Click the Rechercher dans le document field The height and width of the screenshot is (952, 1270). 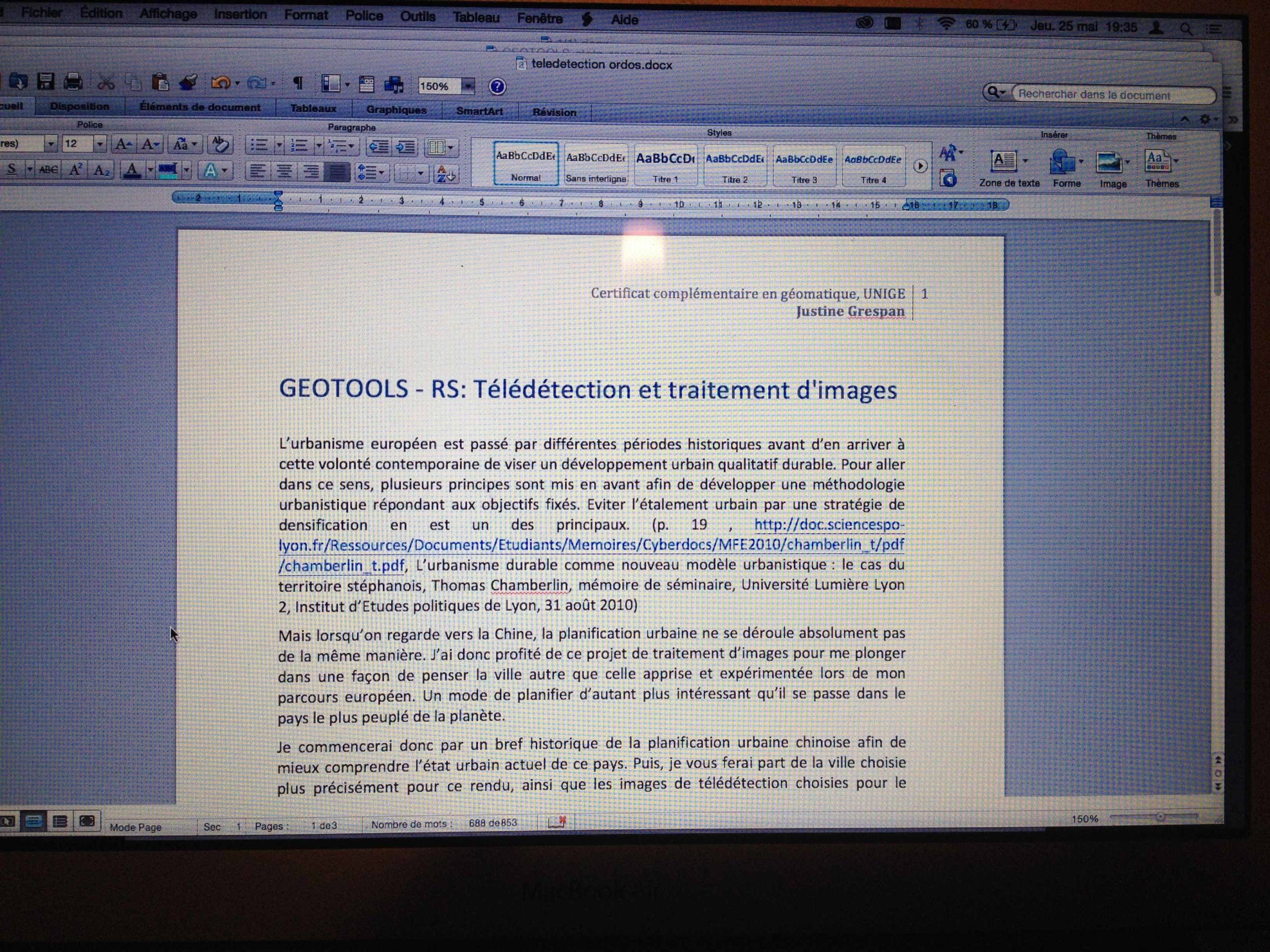coord(1113,95)
